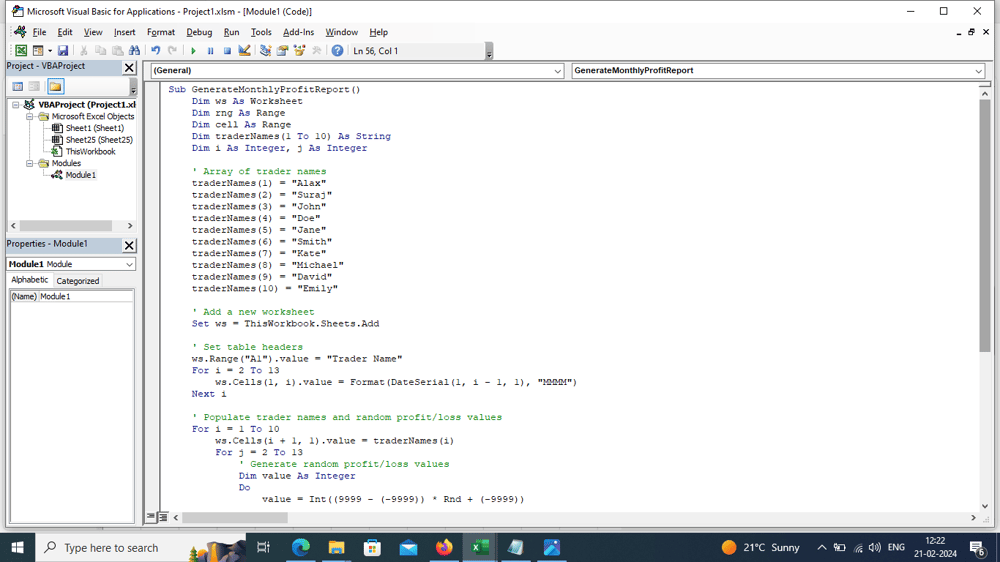Click the code horizontal scrollbar thumb
Screen dimensions: 1000x562
tap(235, 518)
